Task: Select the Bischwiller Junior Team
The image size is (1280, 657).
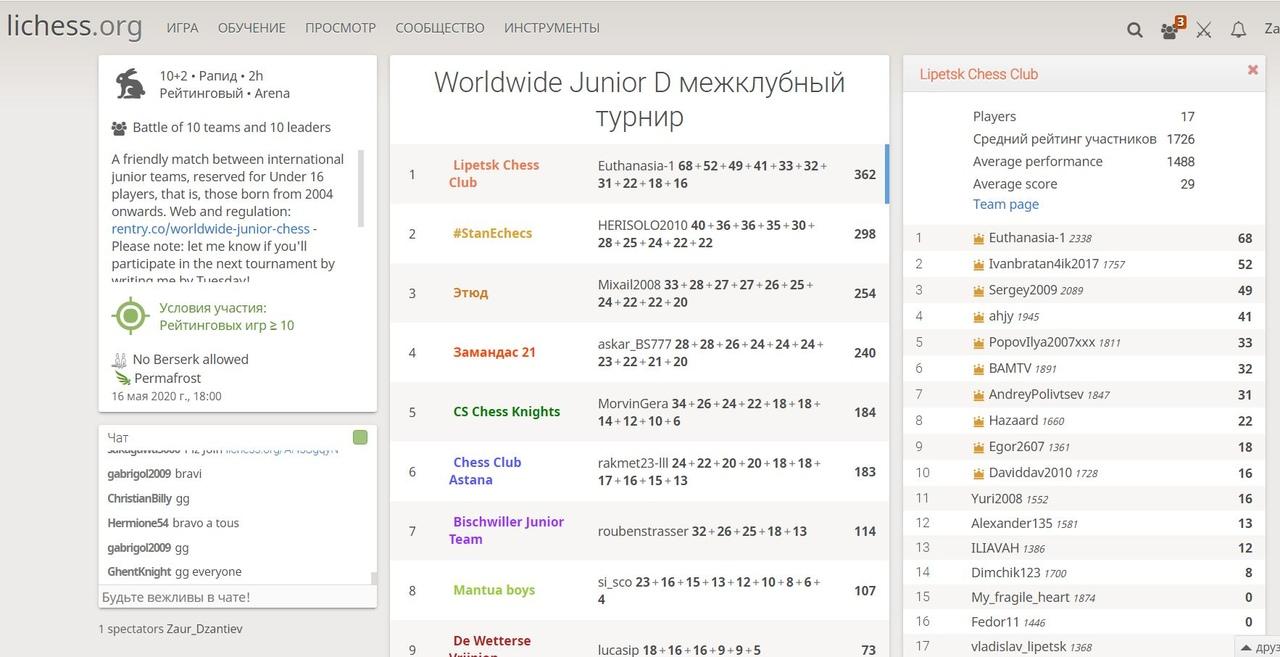Action: 506,530
